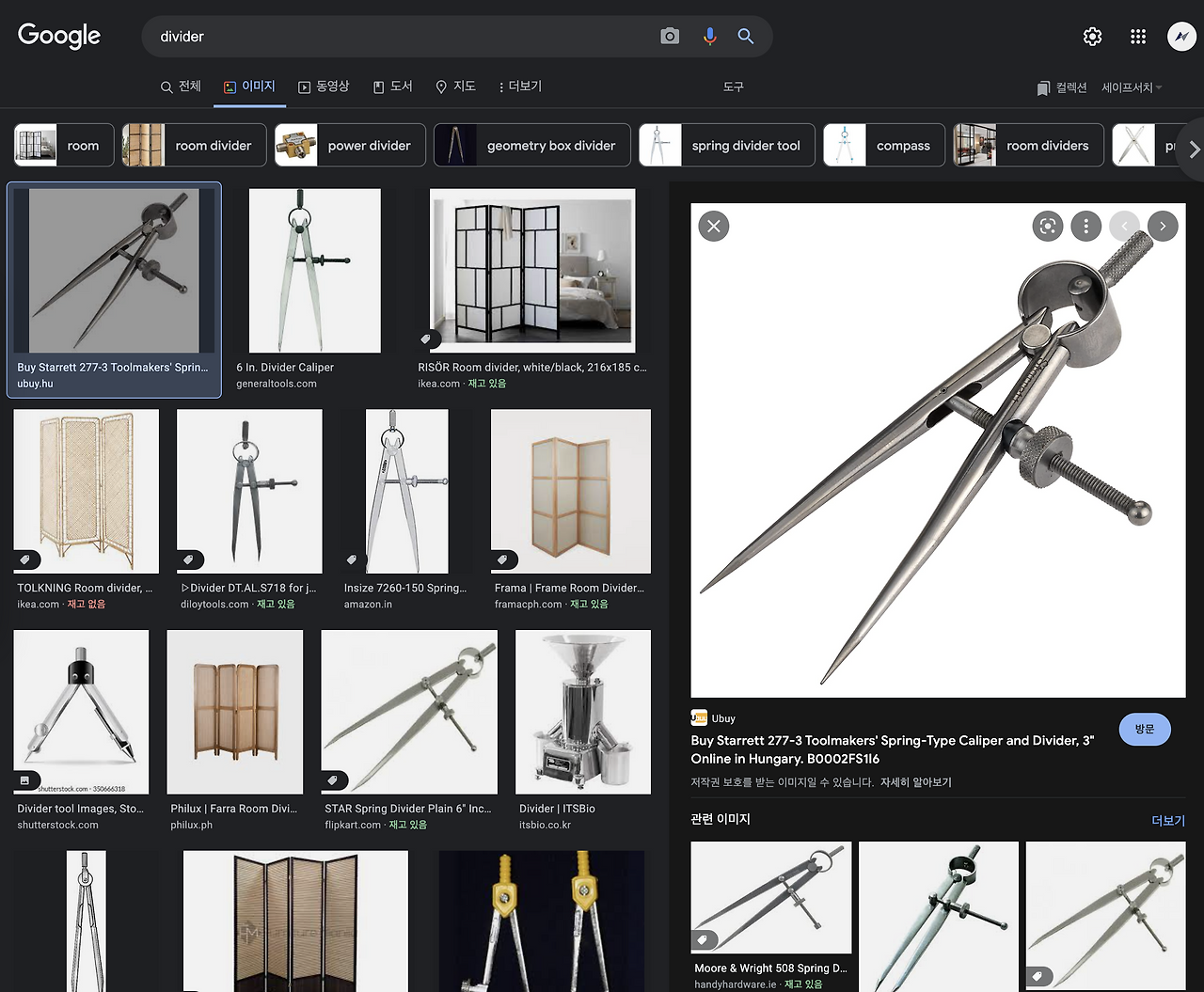Expand the 세이프서치 dropdown
1204x992 pixels.
(1132, 87)
